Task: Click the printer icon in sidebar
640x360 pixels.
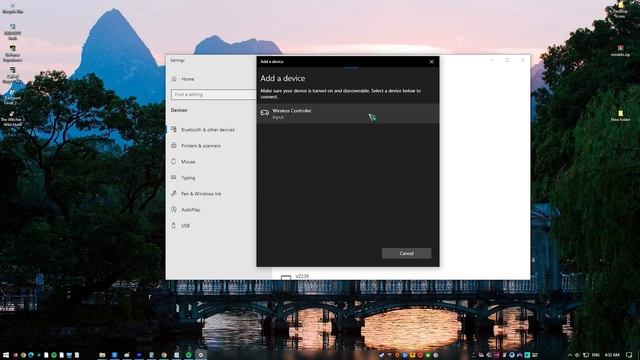Action: [174, 145]
